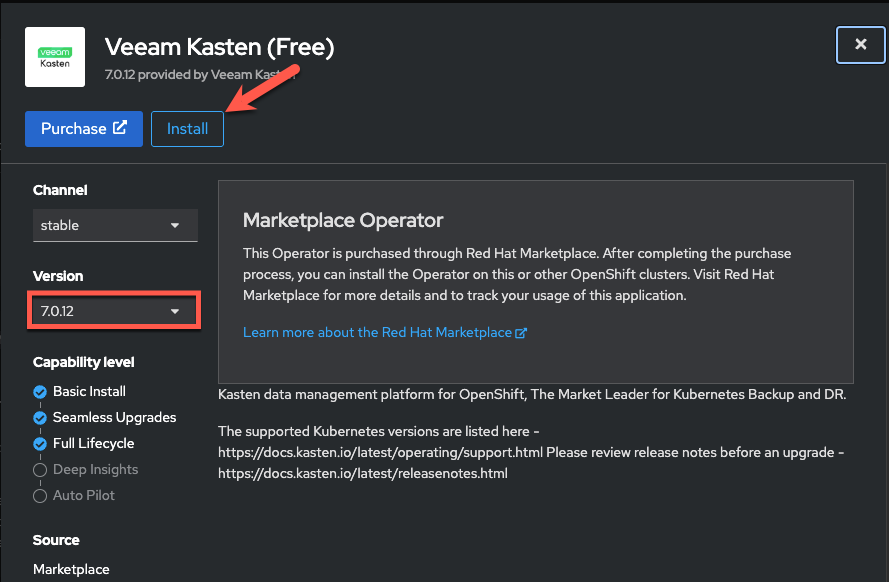Click the Install button
Screen dimensions: 889x582
point(187,129)
